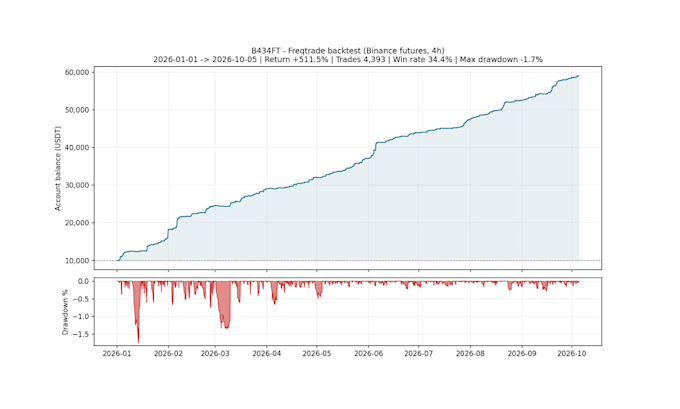This screenshot has width=680, height=409.
Task: Click the -1.5 drawdown tick label
Action: (x=81, y=334)
